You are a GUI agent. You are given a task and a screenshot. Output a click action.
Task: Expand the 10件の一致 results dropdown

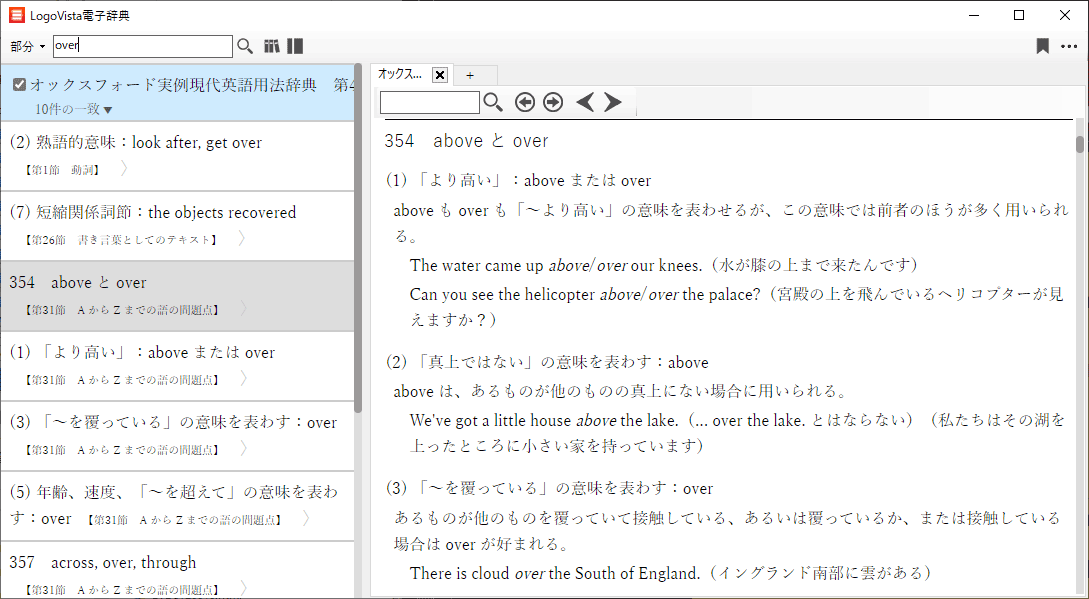pyautogui.click(x=108, y=109)
